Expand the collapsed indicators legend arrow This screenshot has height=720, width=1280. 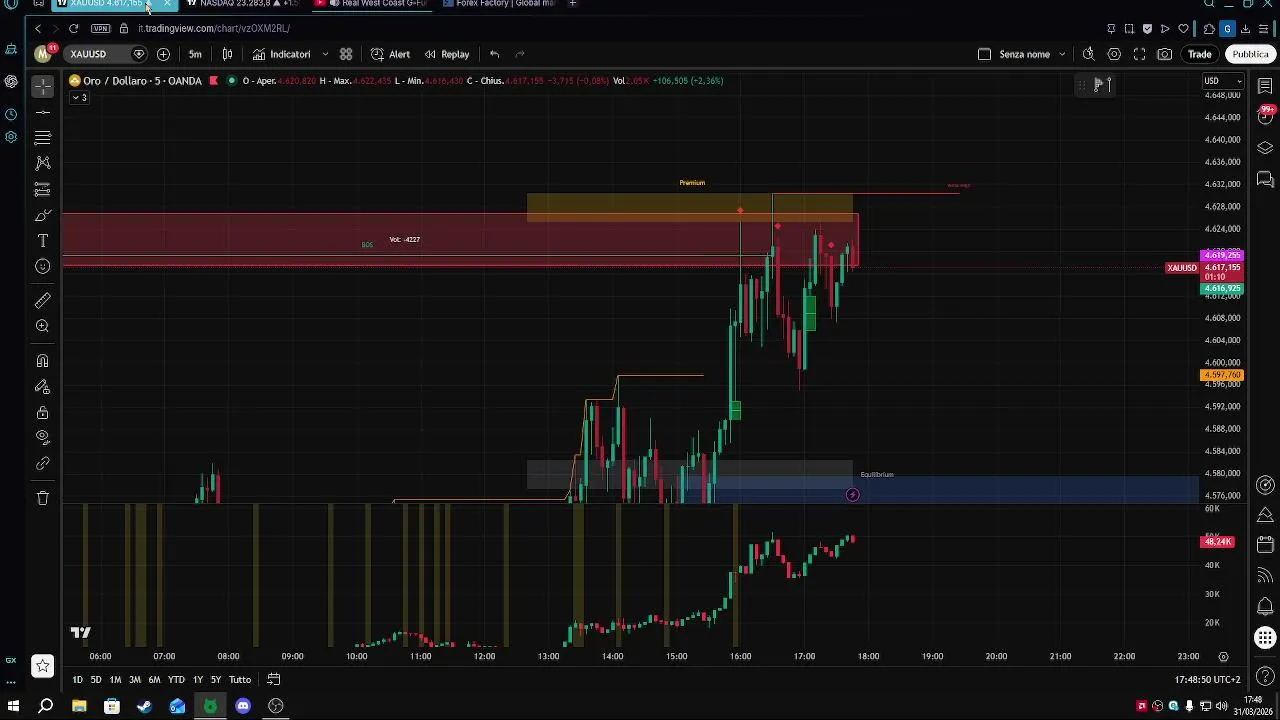(78, 97)
